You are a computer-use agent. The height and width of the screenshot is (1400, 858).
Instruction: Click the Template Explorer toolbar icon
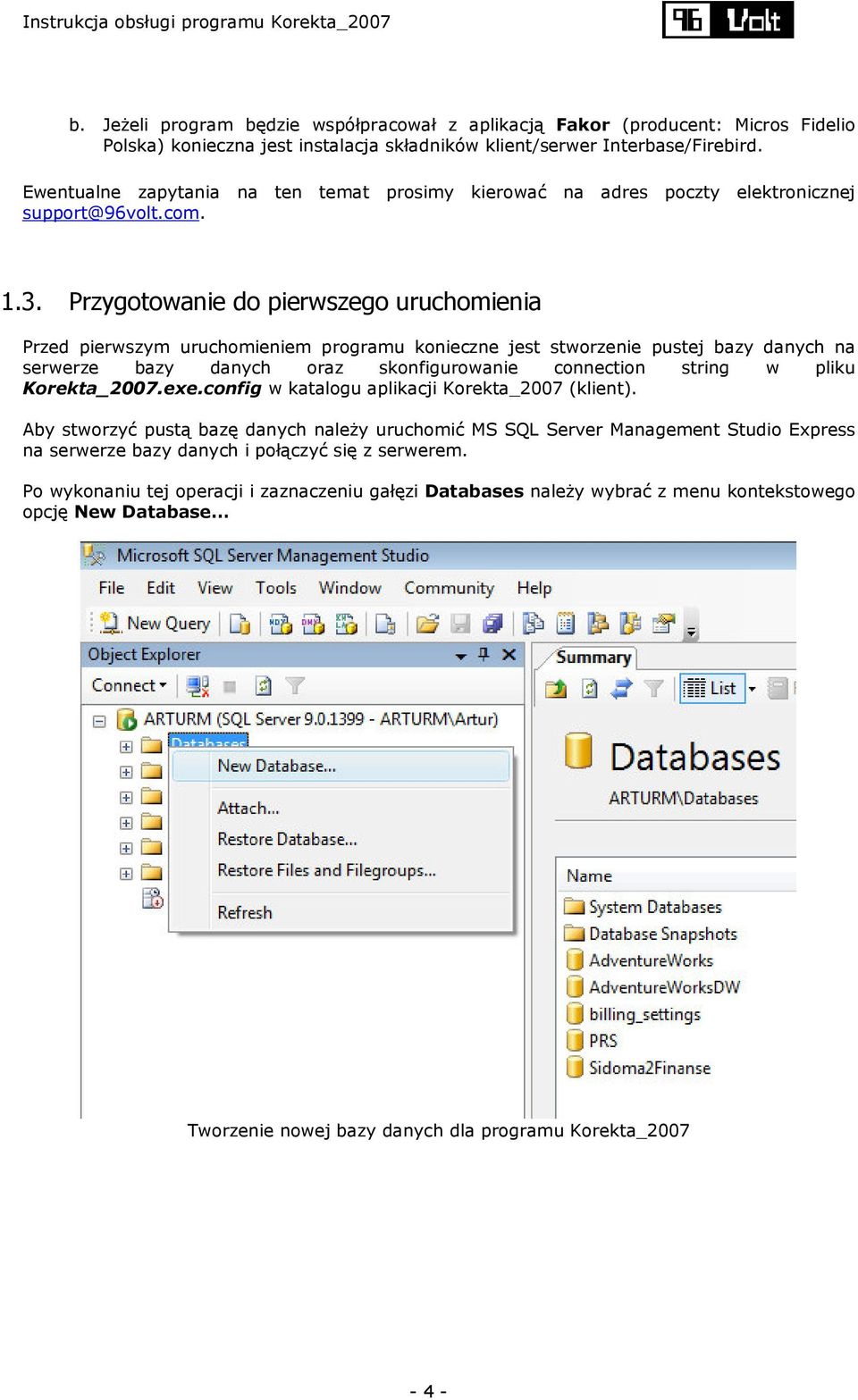(631, 624)
